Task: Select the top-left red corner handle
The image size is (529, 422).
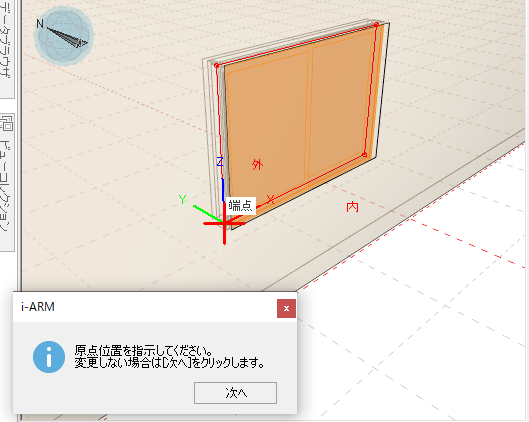Action: coord(217,65)
